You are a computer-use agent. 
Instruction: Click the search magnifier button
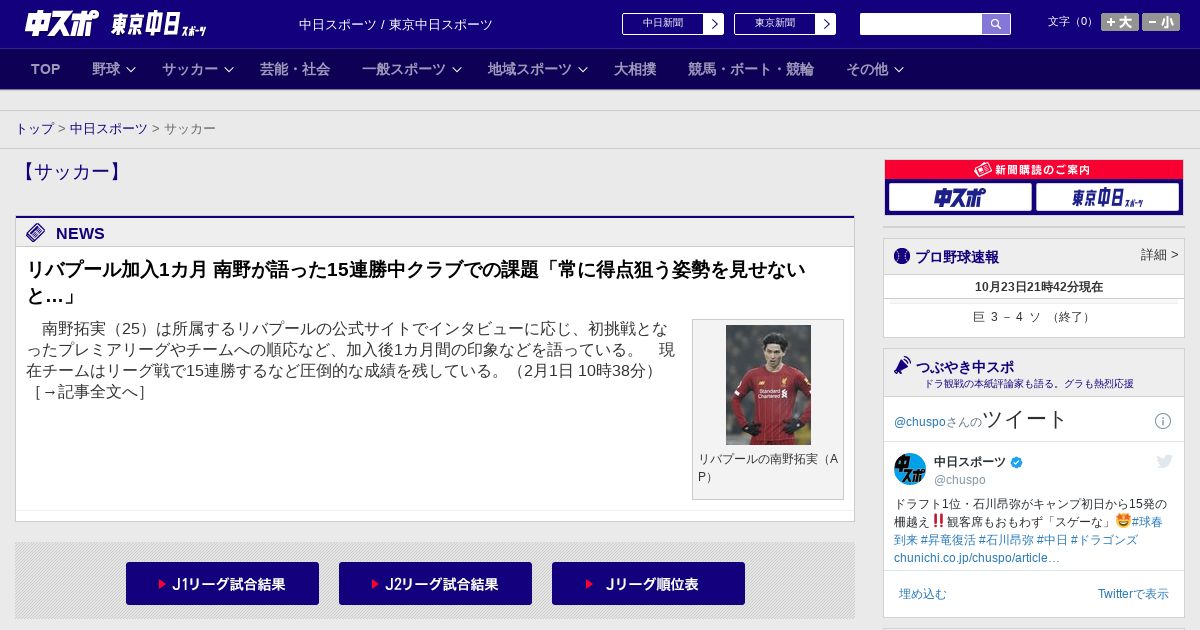coord(996,24)
